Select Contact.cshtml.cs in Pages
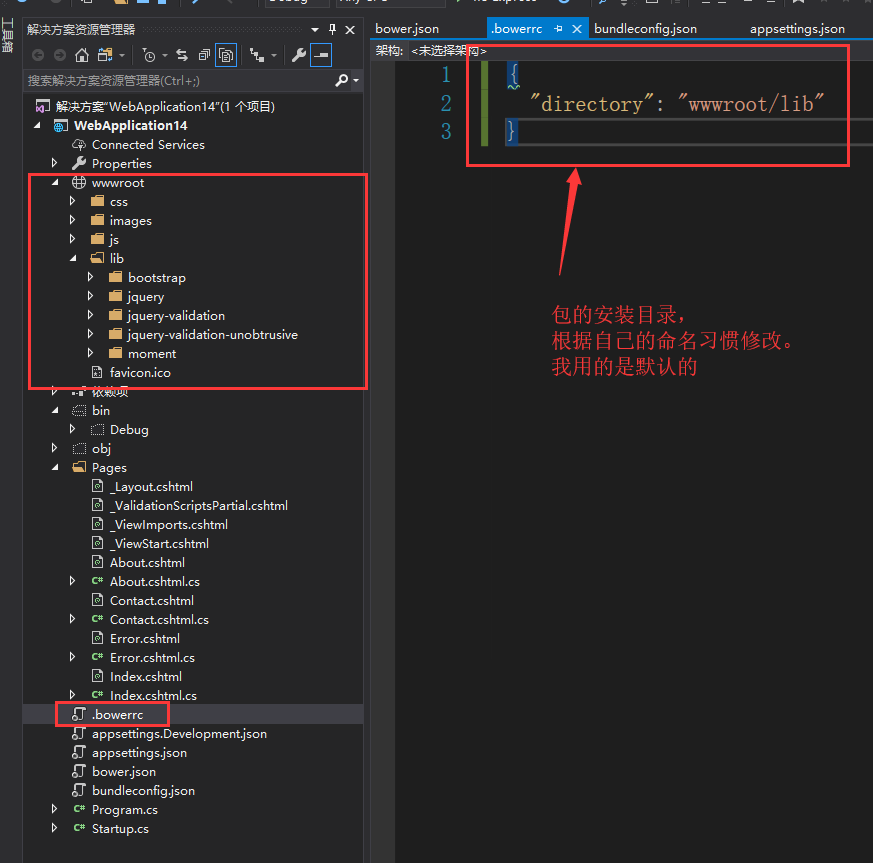This screenshot has height=863, width=873. click(x=159, y=620)
